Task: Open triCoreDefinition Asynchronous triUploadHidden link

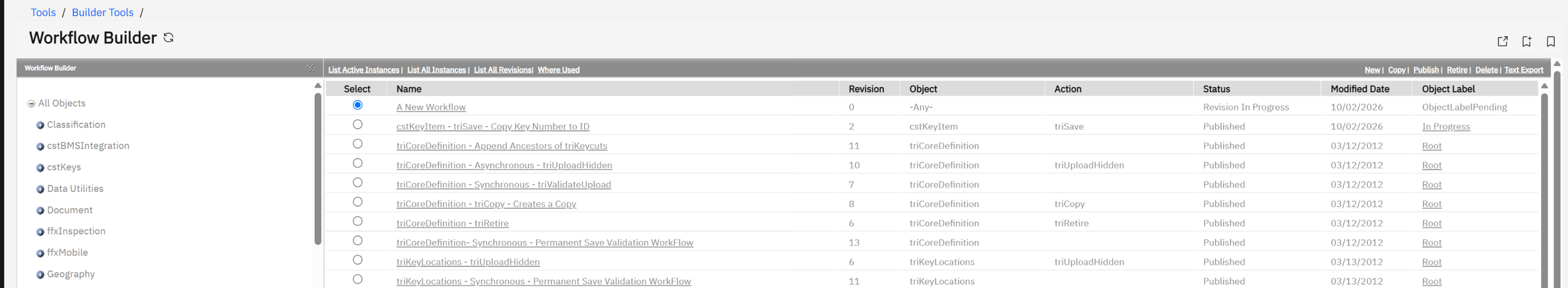Action: coord(504,165)
